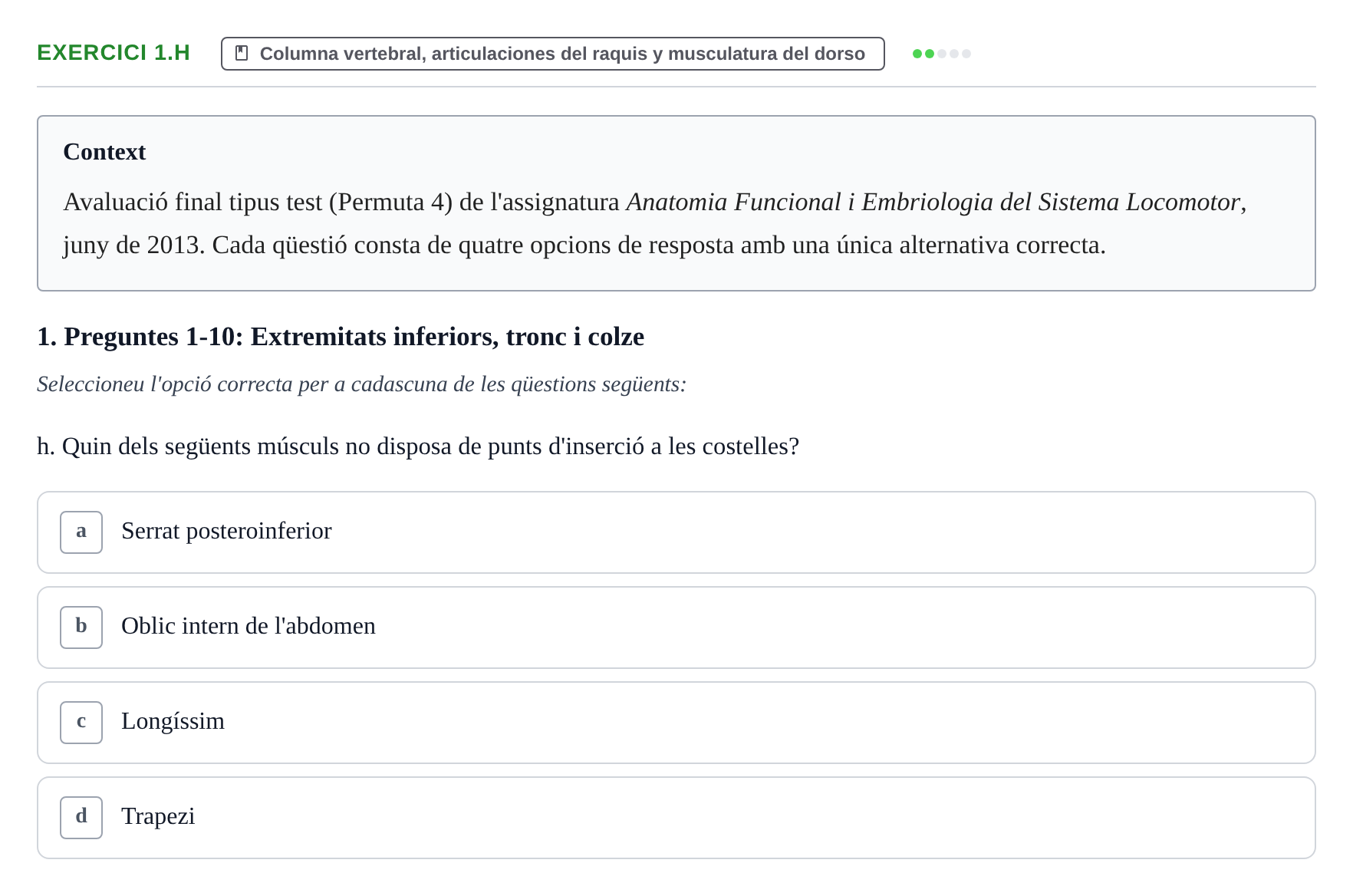Click the Seleccioneu l'opció correcta instruction
The image size is (1353, 896).
coord(361,384)
